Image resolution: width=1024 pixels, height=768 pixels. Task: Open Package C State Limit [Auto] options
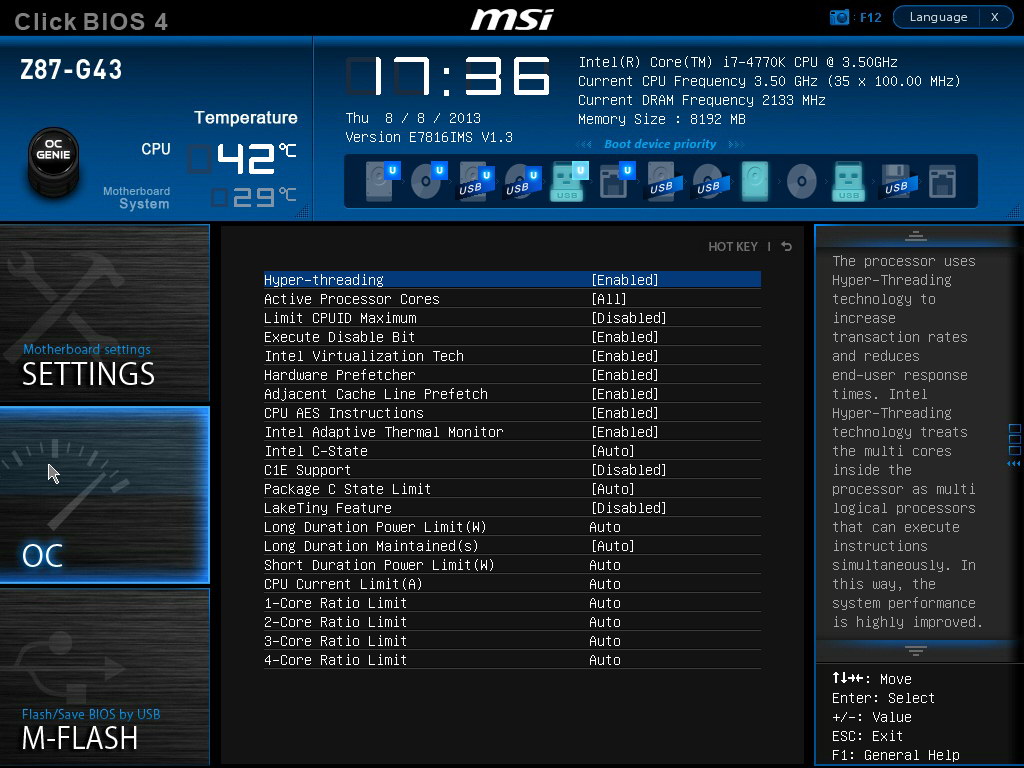[x=613, y=488]
